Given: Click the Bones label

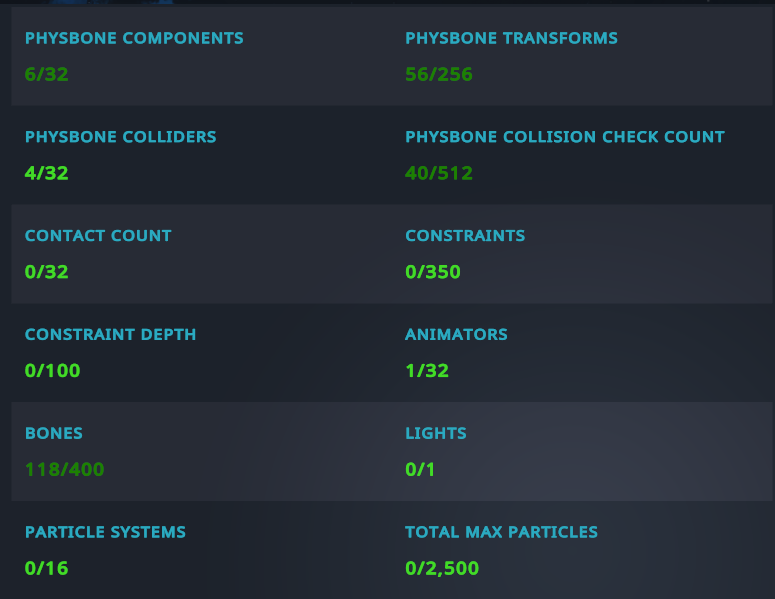Looking at the screenshot, I should (54, 433).
